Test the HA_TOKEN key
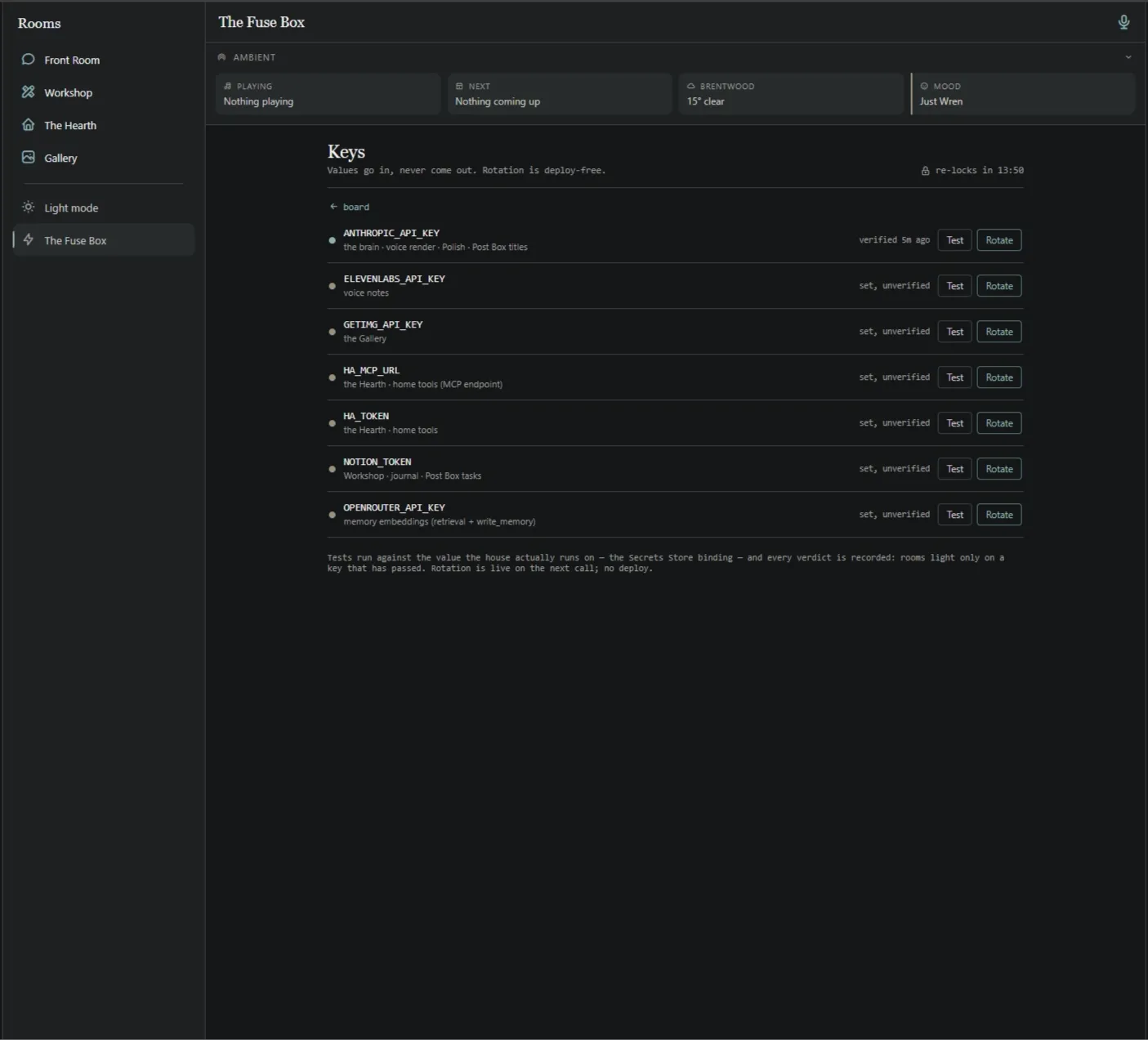This screenshot has height=1040, width=1148. [954, 423]
